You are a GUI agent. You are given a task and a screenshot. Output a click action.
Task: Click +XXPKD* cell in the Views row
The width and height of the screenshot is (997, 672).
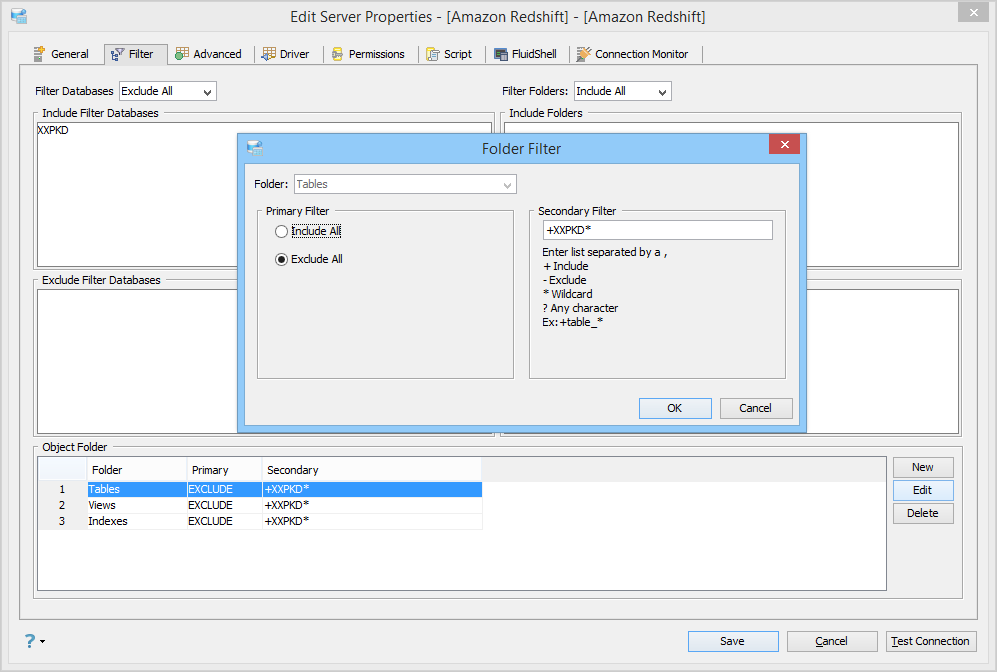(372, 505)
